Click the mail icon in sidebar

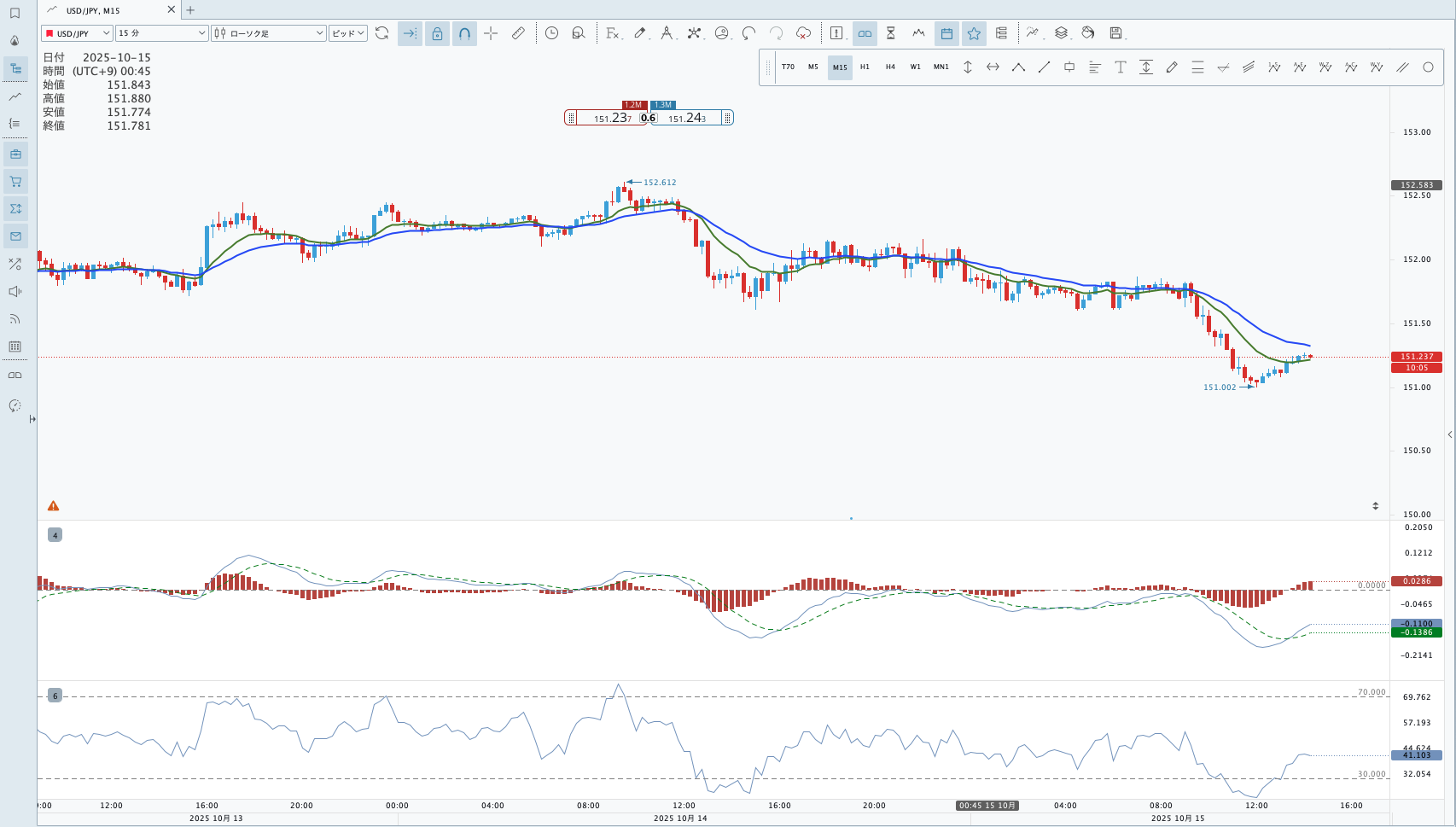coord(15,236)
